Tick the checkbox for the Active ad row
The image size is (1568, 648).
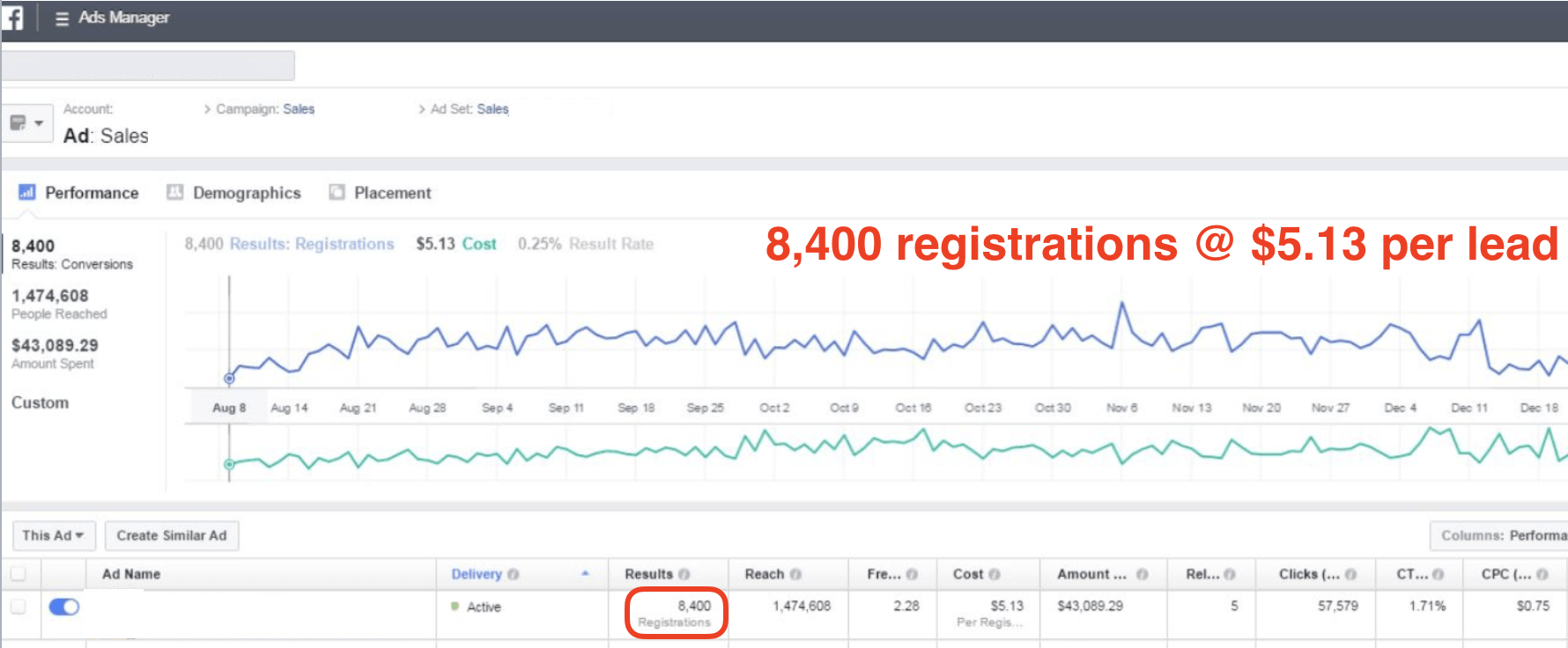point(18,607)
